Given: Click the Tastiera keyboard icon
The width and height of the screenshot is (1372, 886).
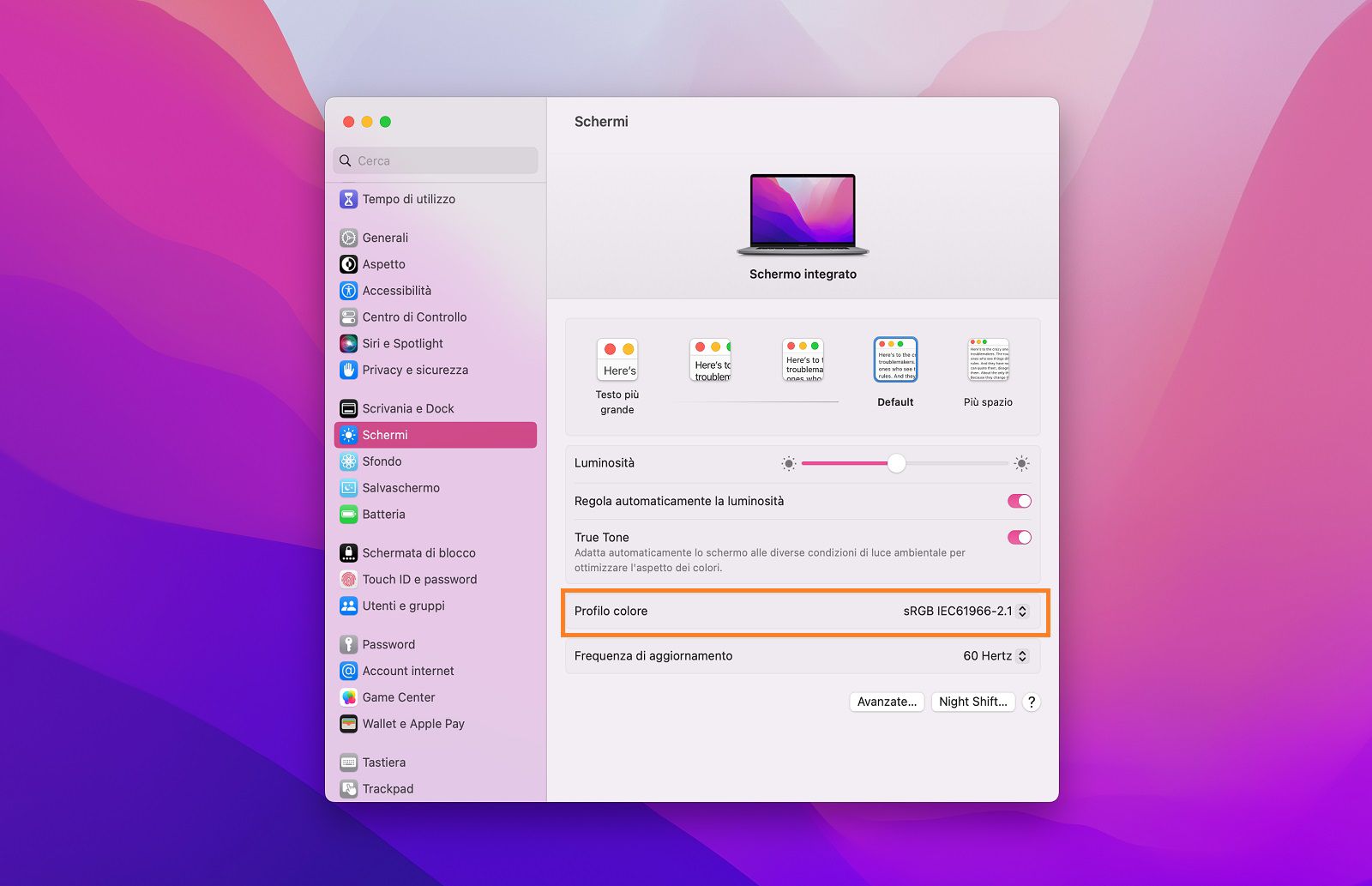Looking at the screenshot, I should (x=348, y=762).
